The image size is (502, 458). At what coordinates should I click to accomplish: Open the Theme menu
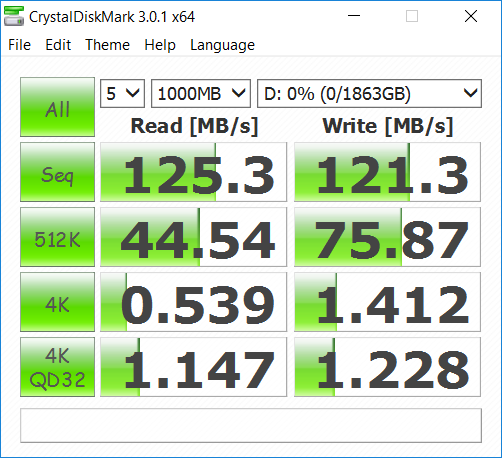pos(107,45)
